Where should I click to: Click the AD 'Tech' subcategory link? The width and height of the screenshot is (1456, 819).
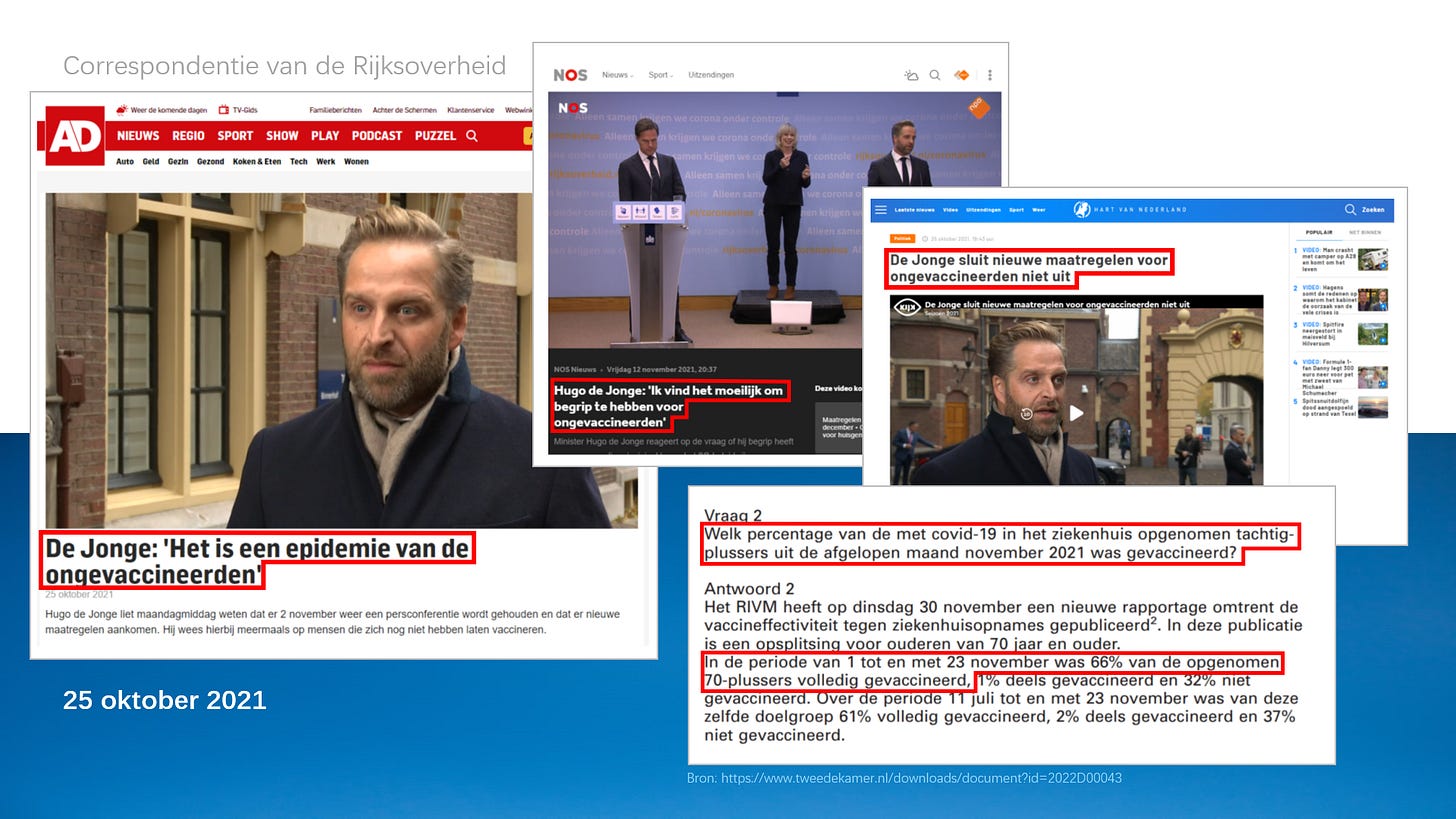pyautogui.click(x=299, y=161)
